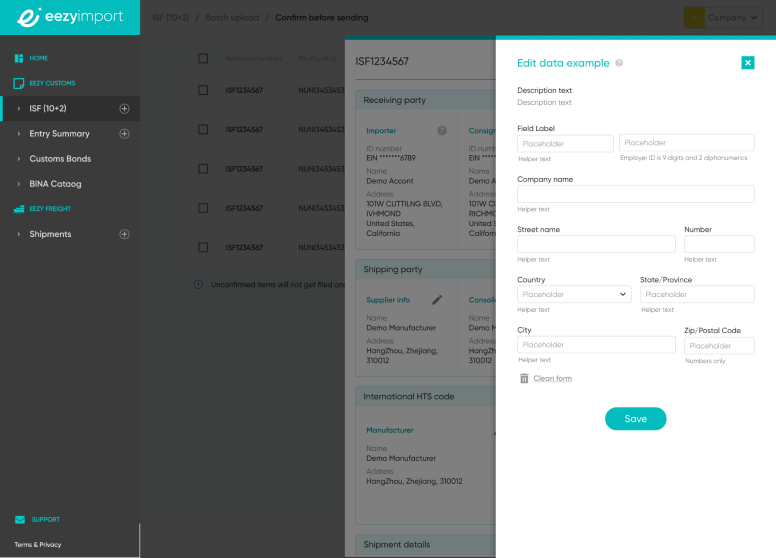Image resolution: width=776 pixels, height=558 pixels.
Task: Expand the ISF (10+2) chevron
Action: [x=19, y=108]
